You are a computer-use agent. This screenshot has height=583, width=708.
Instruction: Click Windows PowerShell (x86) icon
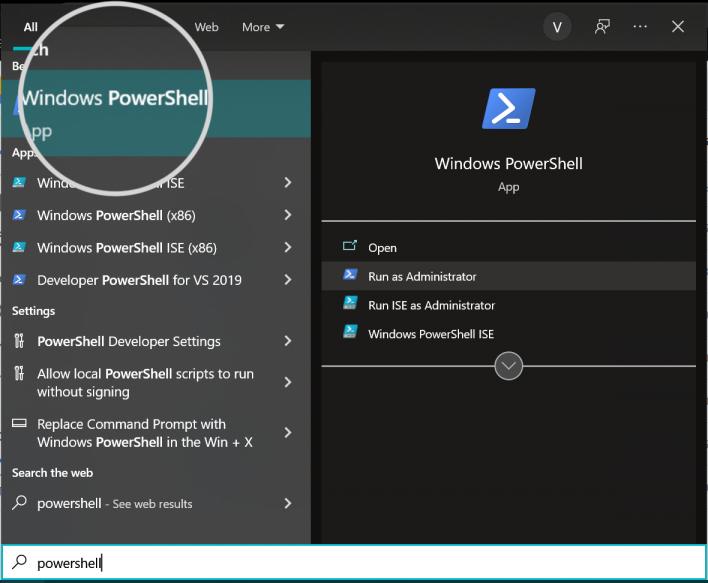point(19,215)
